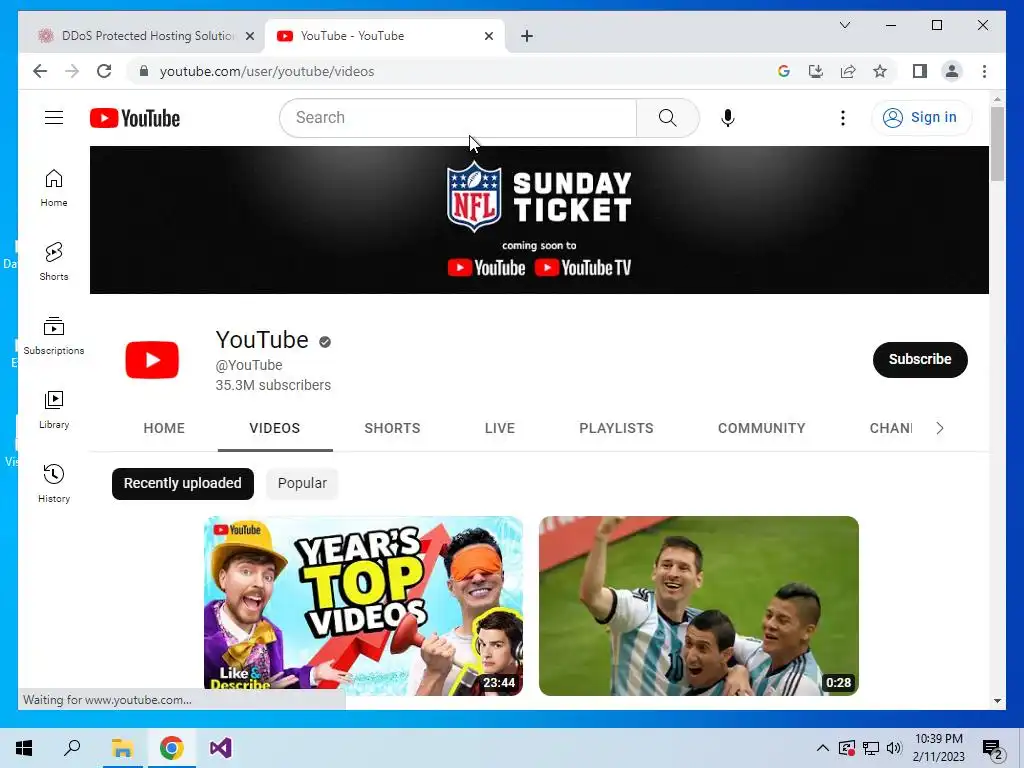This screenshot has height=768, width=1024.
Task: Start voice search with microphone icon
Action: [x=728, y=118]
